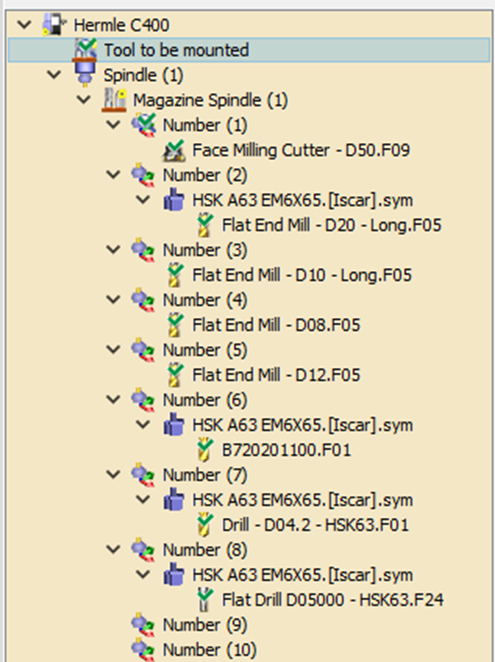
Task: Select the 'Tool to be mounted' row
Action: tap(249, 50)
